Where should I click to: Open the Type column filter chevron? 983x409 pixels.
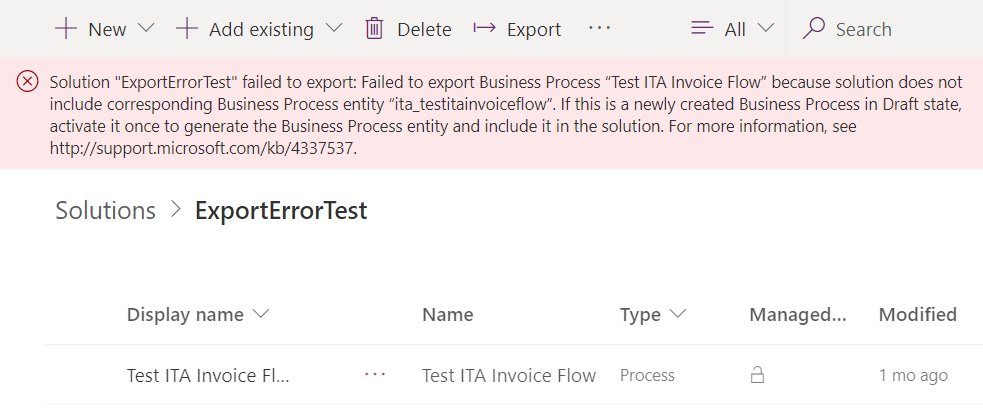pos(678,314)
